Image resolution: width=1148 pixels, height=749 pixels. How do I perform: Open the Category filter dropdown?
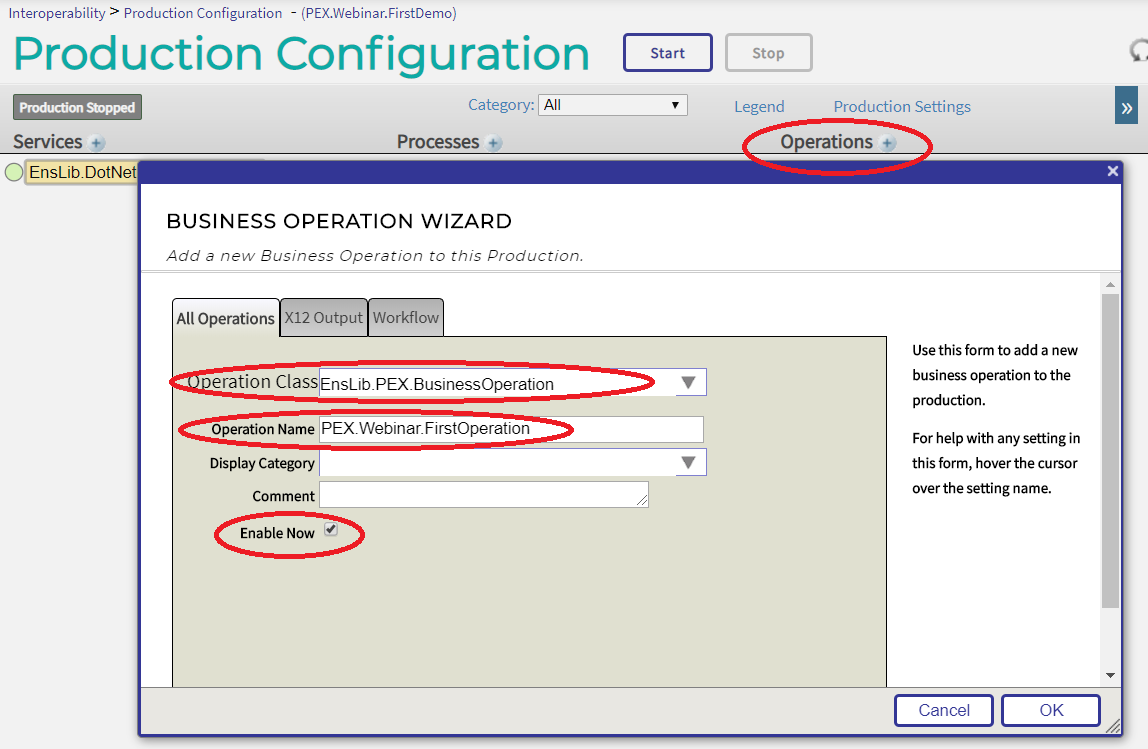click(x=612, y=105)
